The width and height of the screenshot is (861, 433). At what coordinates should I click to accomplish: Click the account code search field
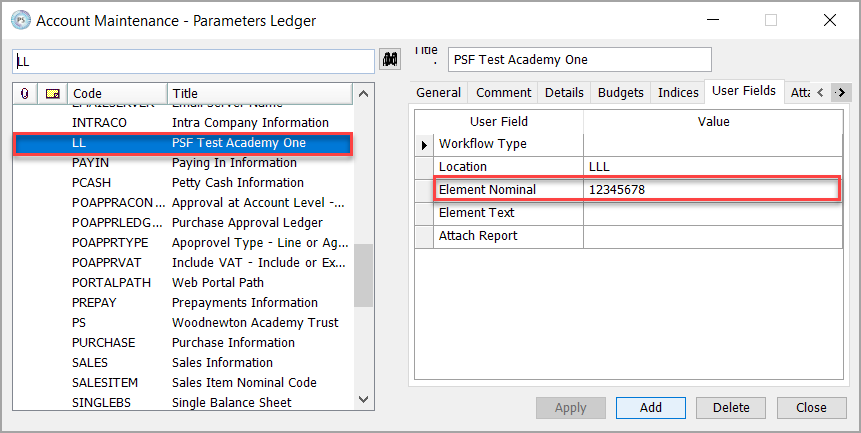tap(194, 61)
